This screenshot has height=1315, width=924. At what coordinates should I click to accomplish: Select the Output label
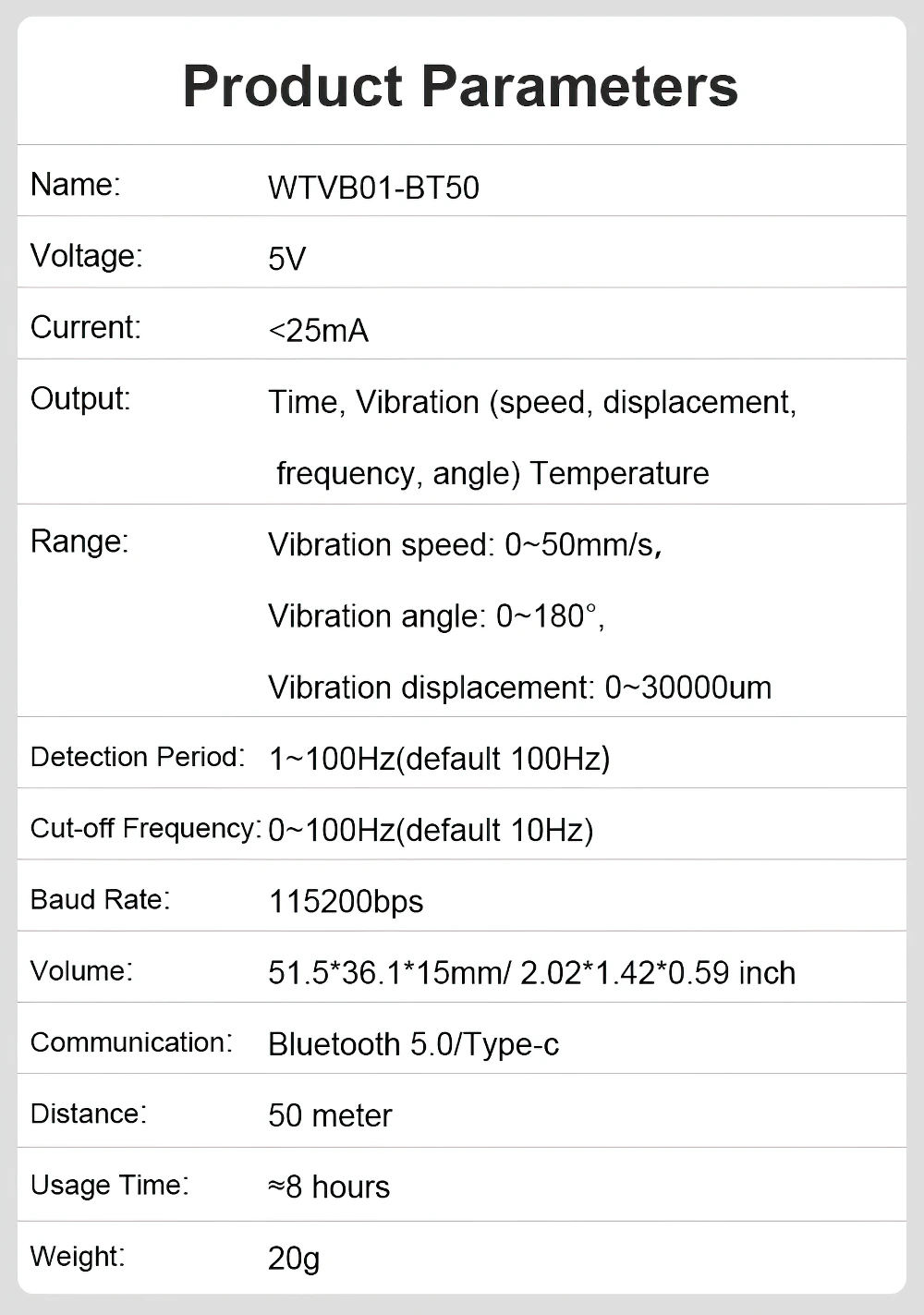click(x=80, y=399)
